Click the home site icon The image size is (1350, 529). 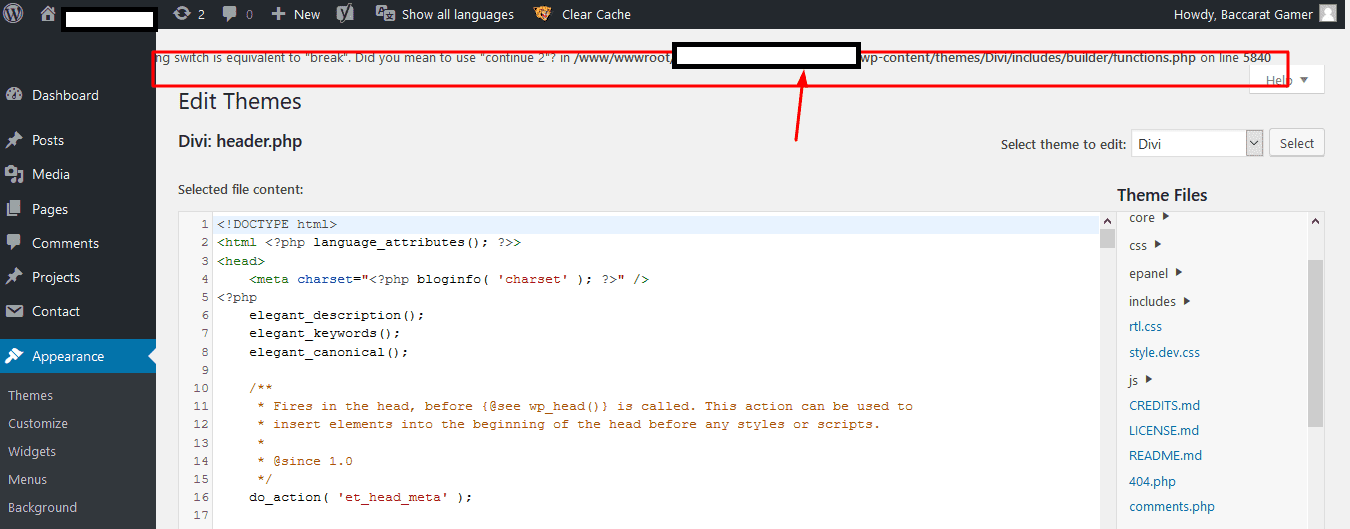coord(47,14)
